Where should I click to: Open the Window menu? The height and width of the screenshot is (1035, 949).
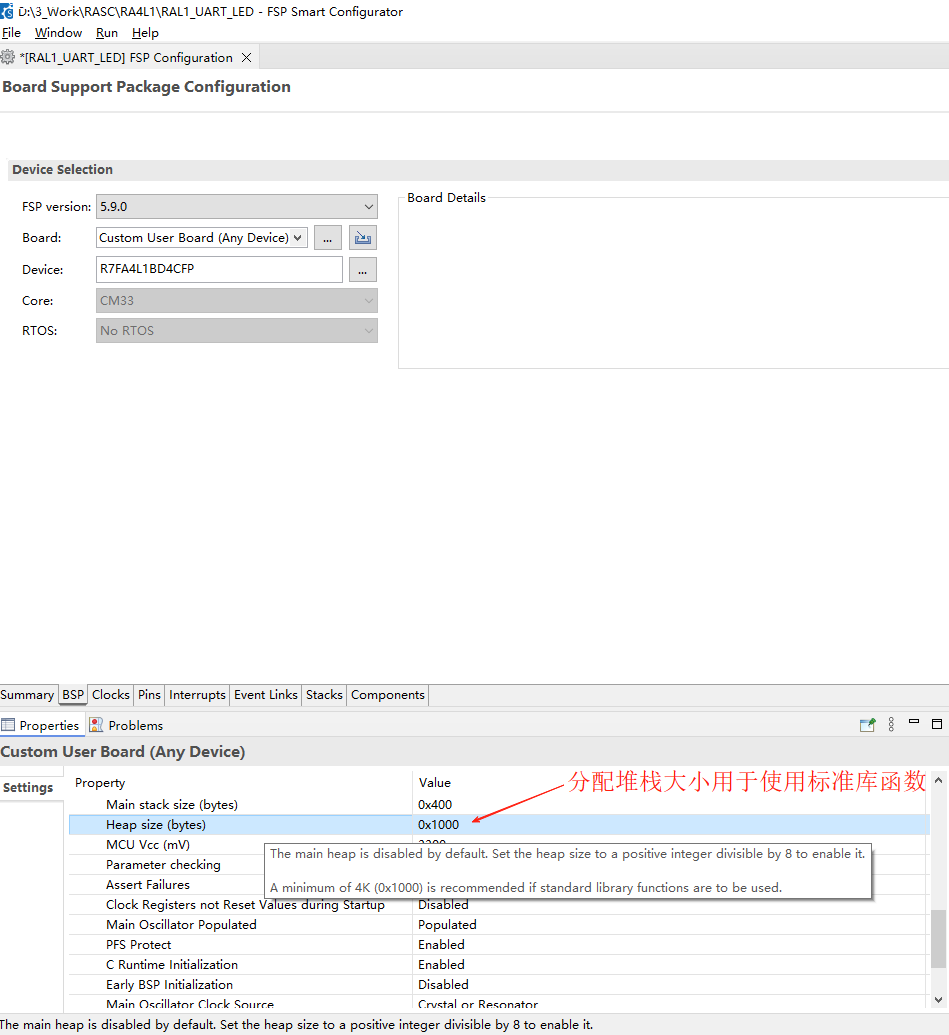(x=58, y=33)
